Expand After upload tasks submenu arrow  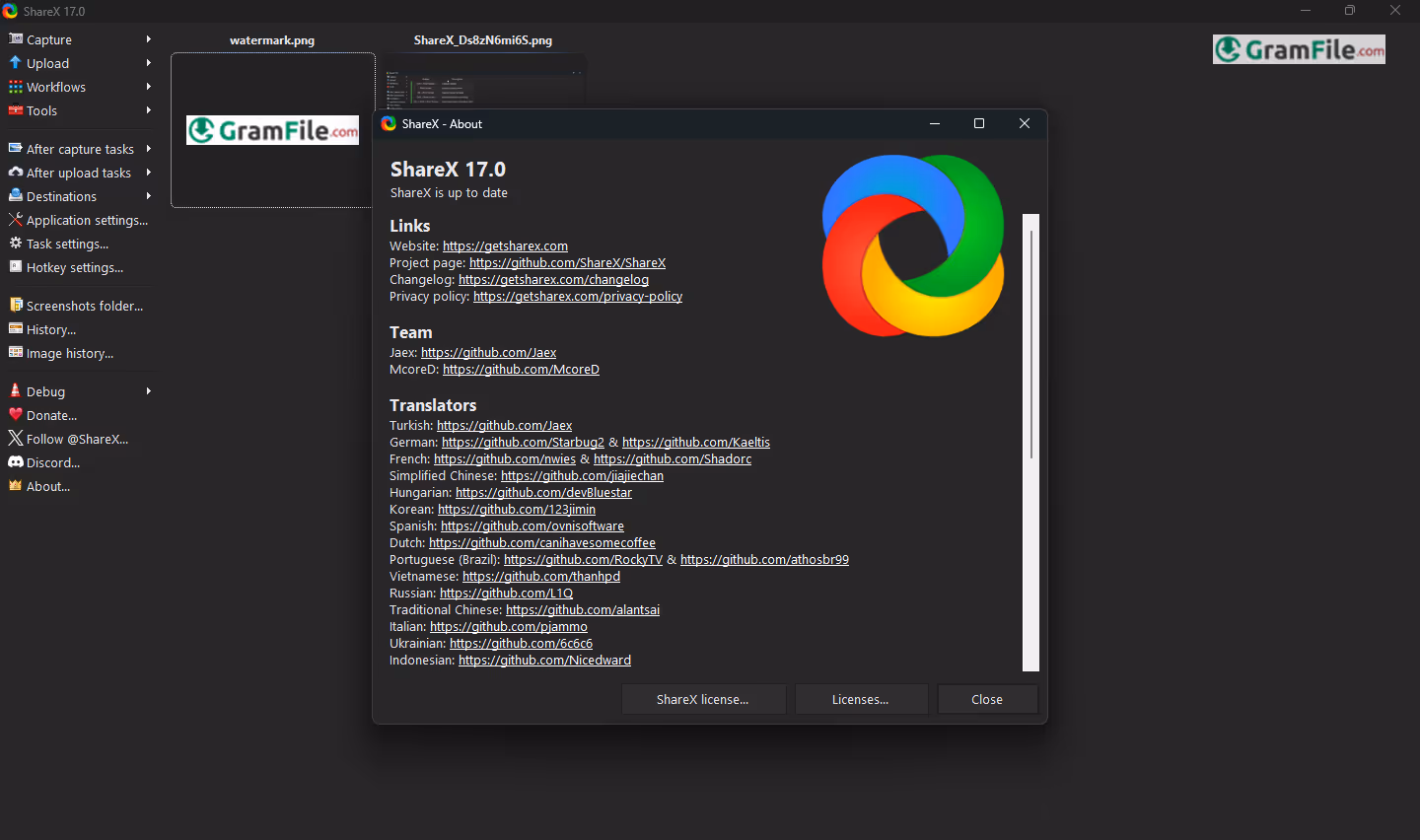pyautogui.click(x=149, y=173)
